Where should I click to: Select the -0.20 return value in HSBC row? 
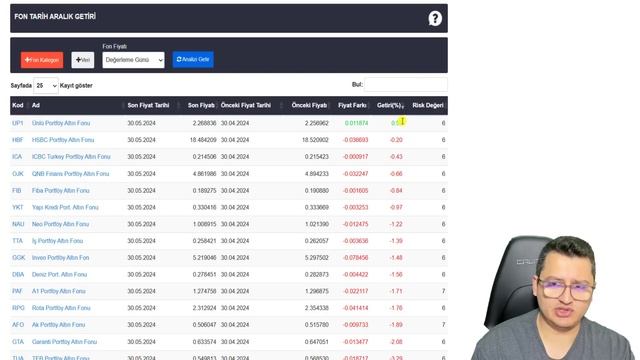click(x=396, y=140)
